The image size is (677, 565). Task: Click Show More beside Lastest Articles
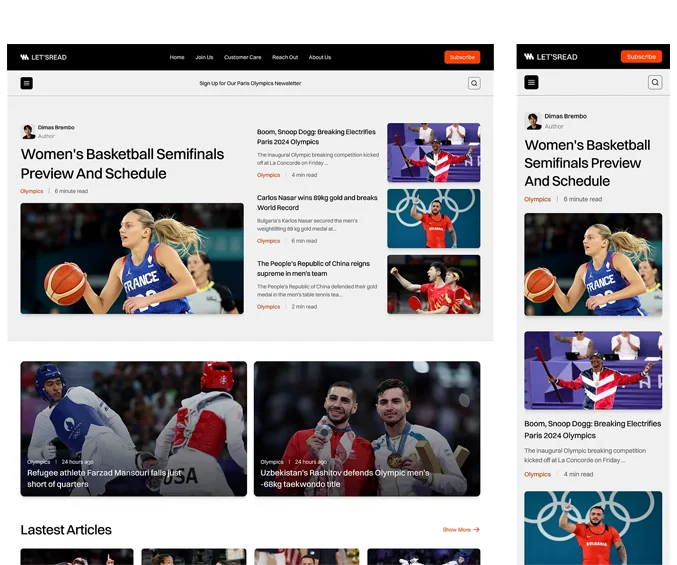tap(461, 529)
